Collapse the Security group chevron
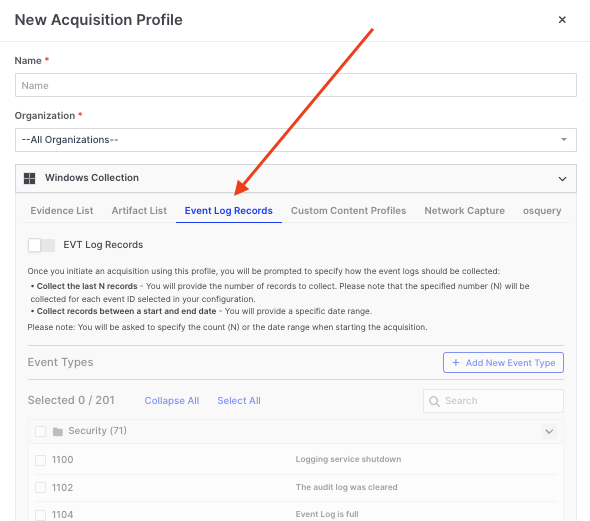The width and height of the screenshot is (590, 521). click(549, 431)
